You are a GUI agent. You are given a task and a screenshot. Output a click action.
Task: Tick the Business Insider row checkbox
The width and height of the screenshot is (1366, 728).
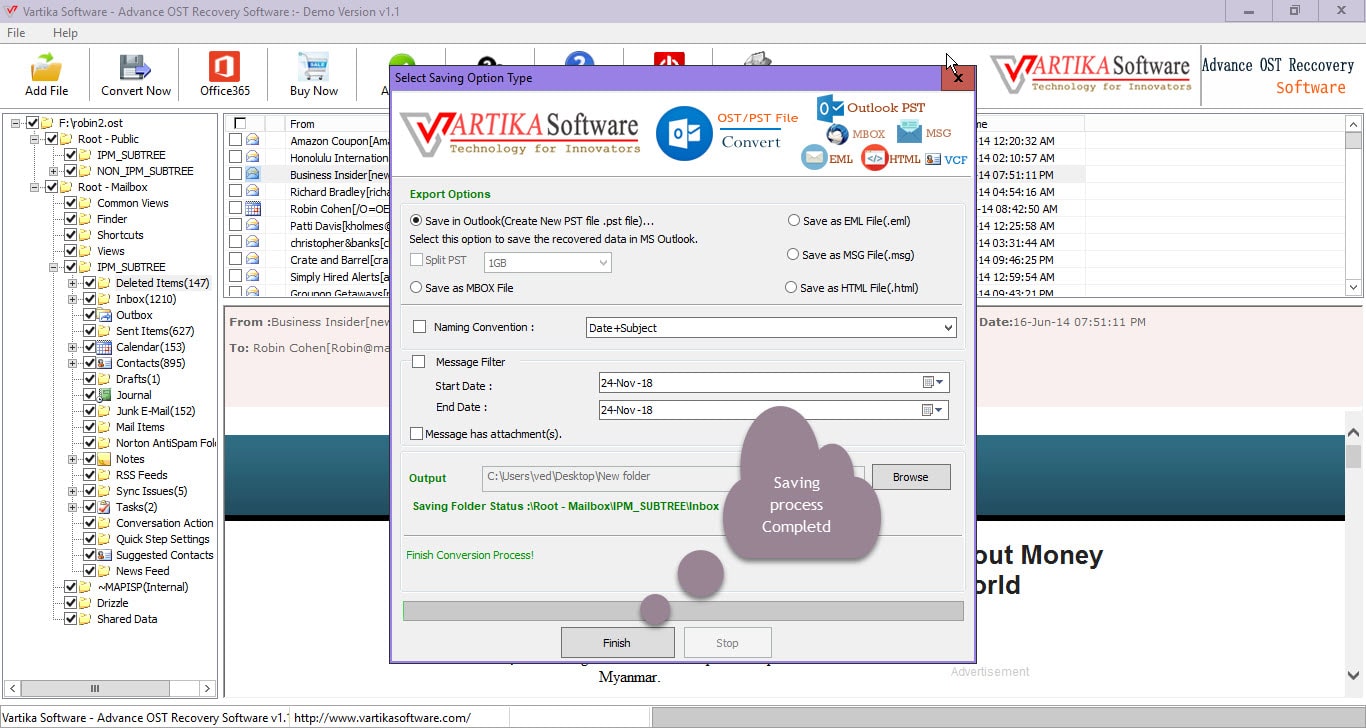pyautogui.click(x=235, y=175)
